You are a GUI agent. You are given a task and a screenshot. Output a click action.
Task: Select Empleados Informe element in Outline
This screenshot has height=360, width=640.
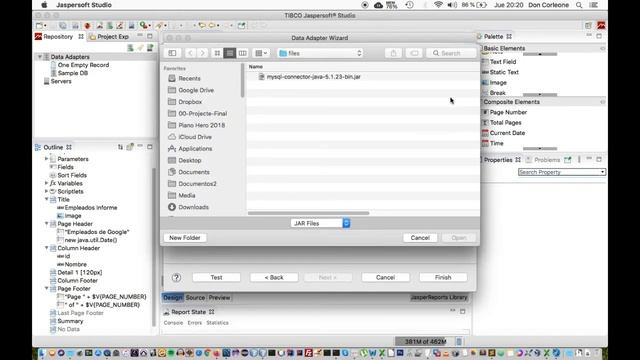[91, 208]
